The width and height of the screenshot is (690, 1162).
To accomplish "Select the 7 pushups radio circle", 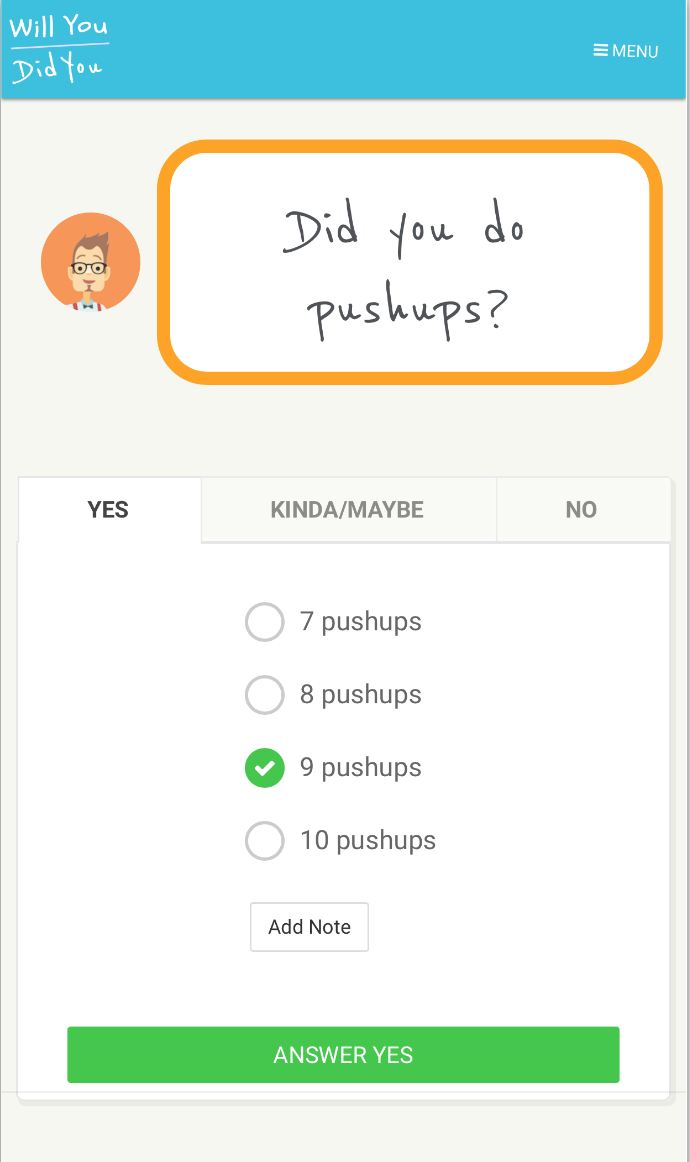I will click(264, 622).
